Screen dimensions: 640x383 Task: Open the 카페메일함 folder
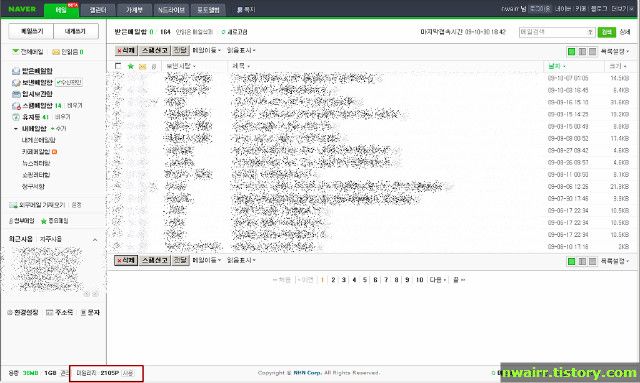[x=36, y=151]
